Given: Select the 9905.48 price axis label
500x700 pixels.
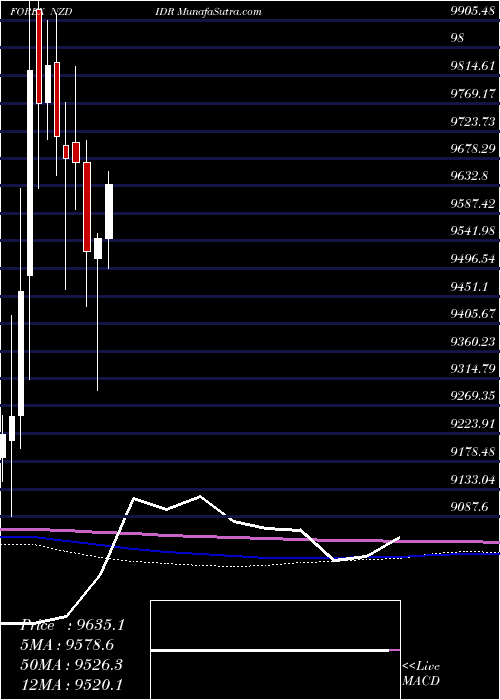Looking at the screenshot, I should [473, 12].
